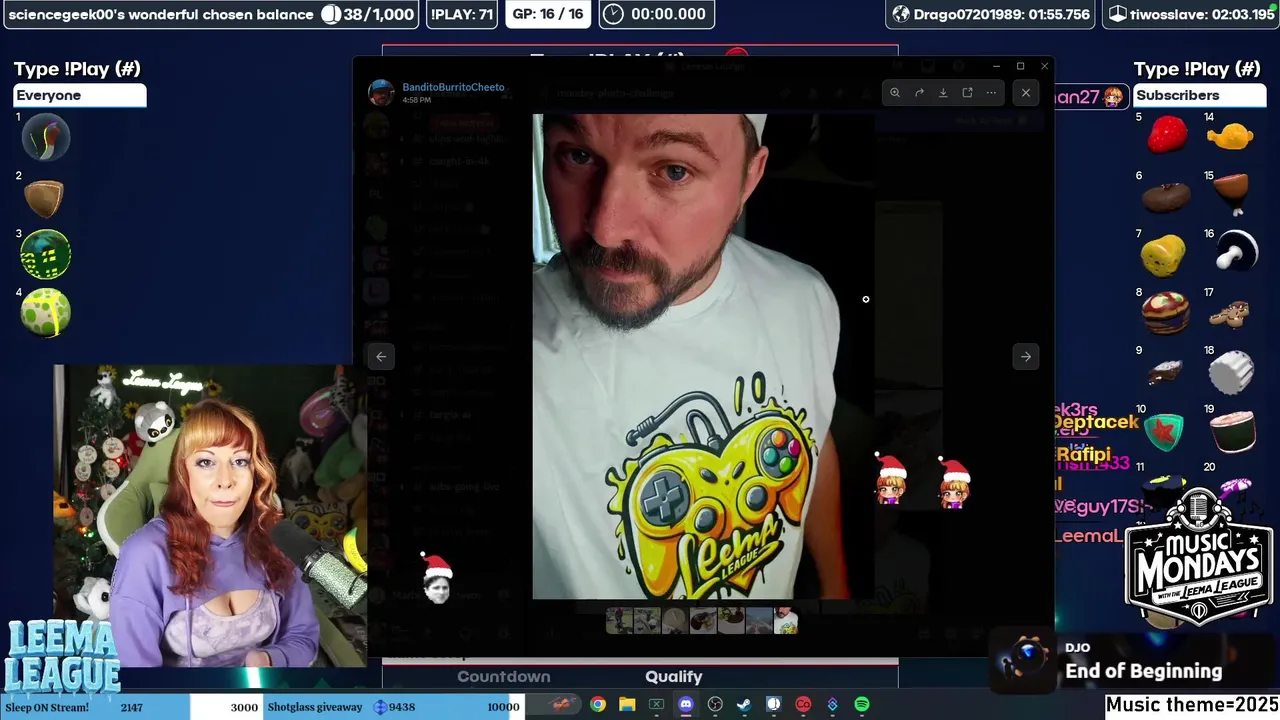
Task: Open Google Chrome from the taskbar
Action: tap(597, 705)
